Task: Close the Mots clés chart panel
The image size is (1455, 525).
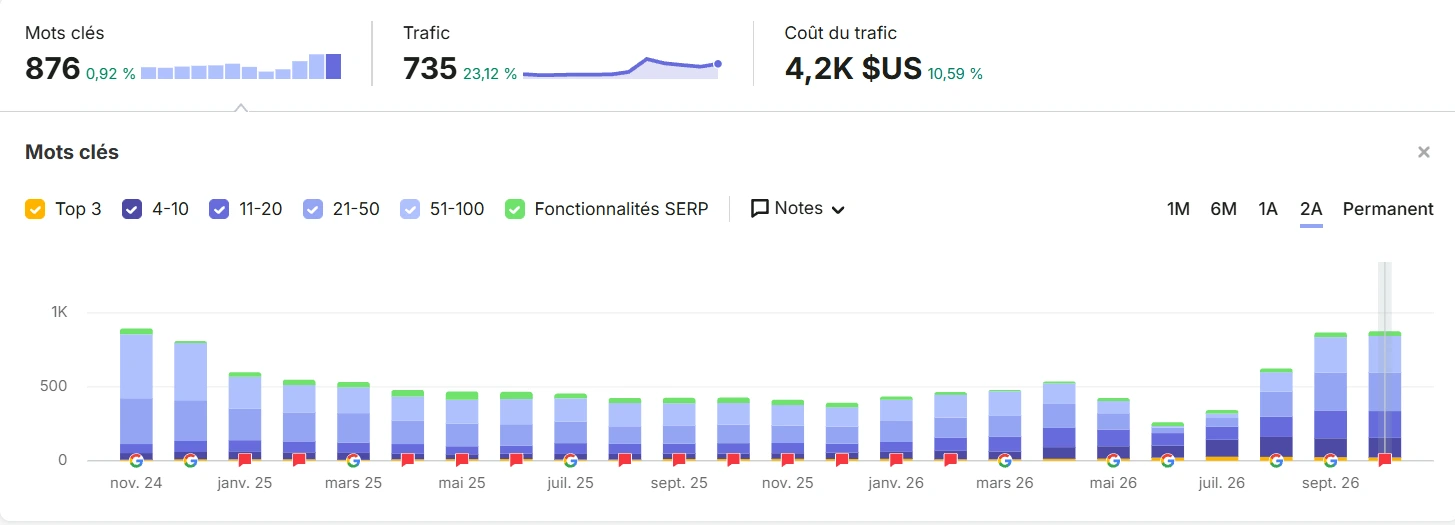Action: (x=1424, y=153)
